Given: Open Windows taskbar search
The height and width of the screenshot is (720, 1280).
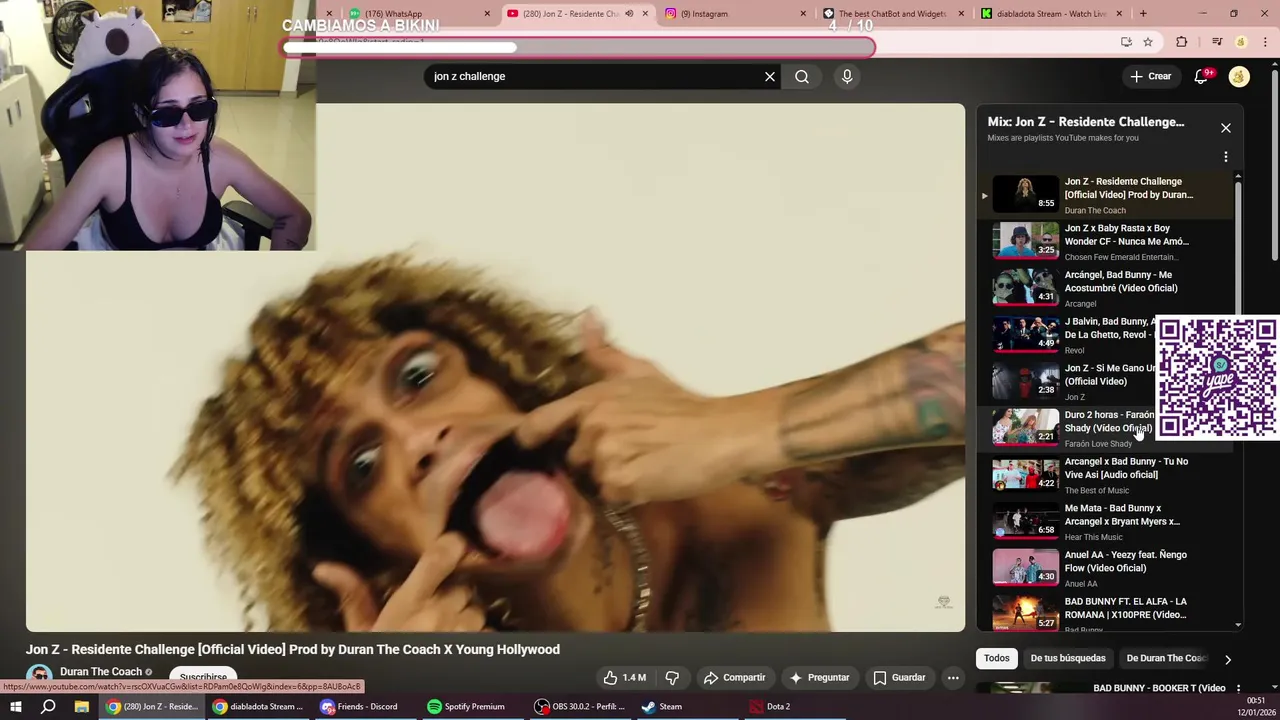Looking at the screenshot, I should point(48,706).
